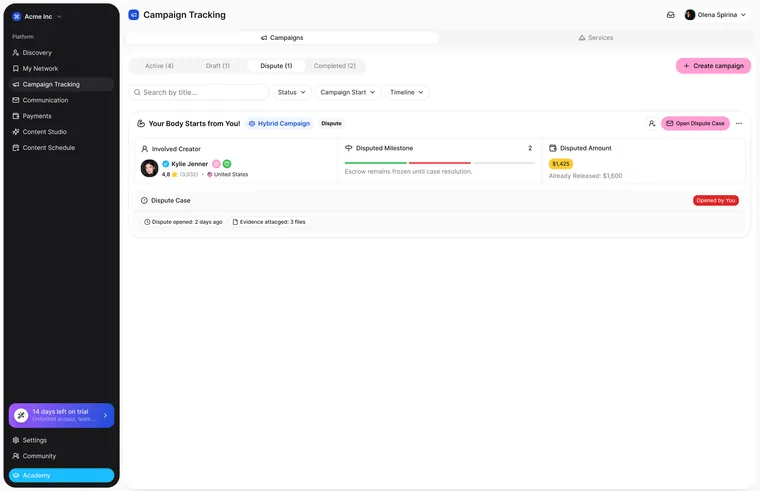
Task: Click Kylie Jenner's profile photo
Action: (x=149, y=168)
